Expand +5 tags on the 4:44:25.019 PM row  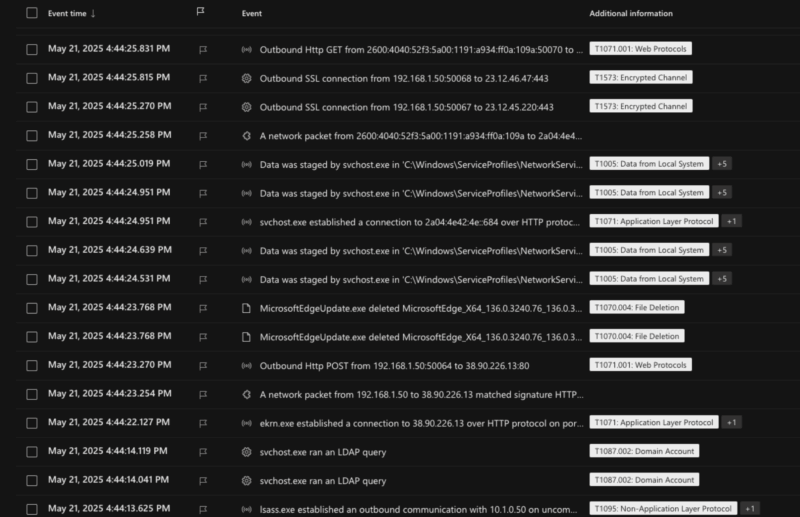pos(723,164)
